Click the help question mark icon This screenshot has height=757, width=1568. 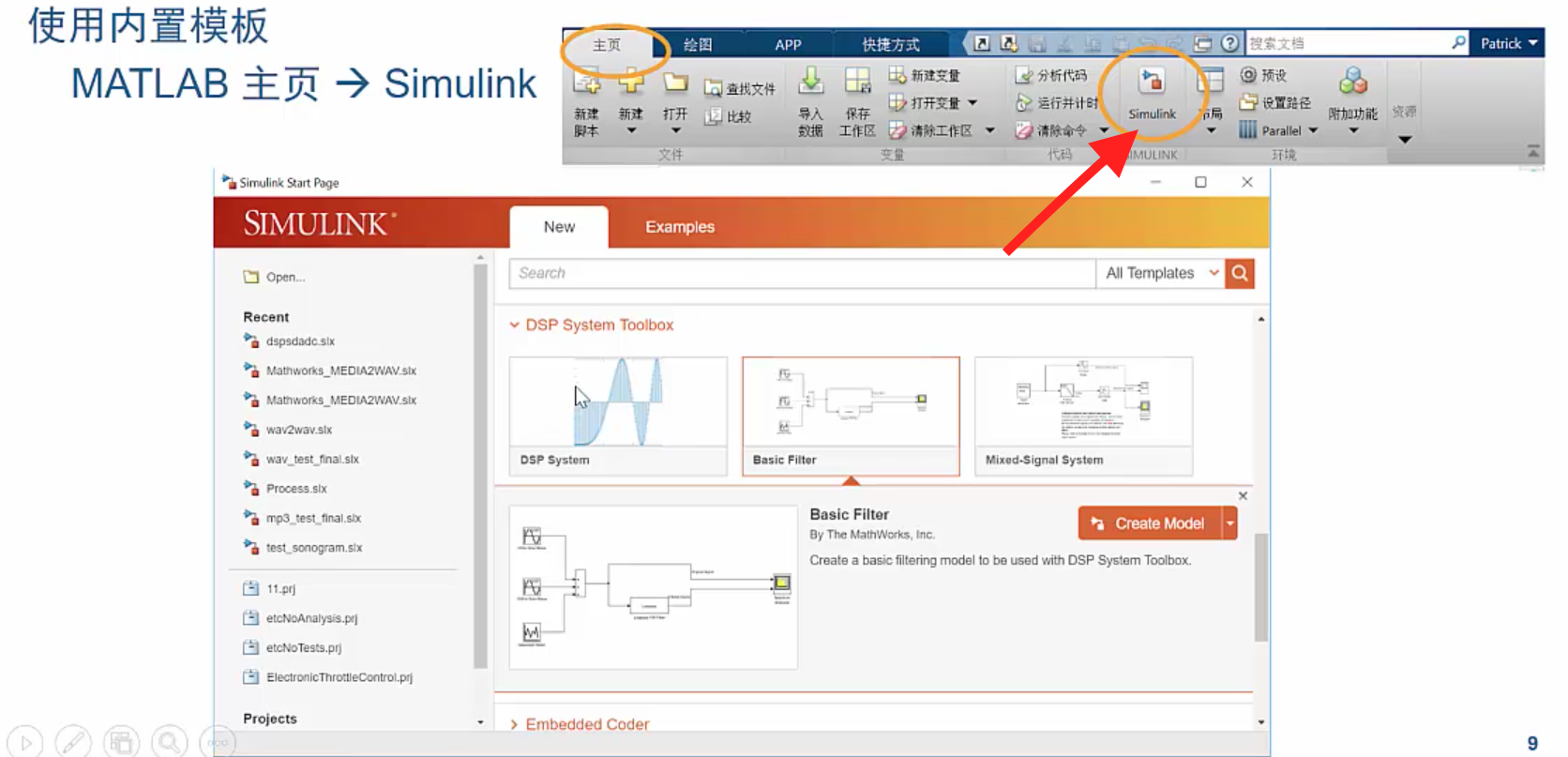[1229, 43]
